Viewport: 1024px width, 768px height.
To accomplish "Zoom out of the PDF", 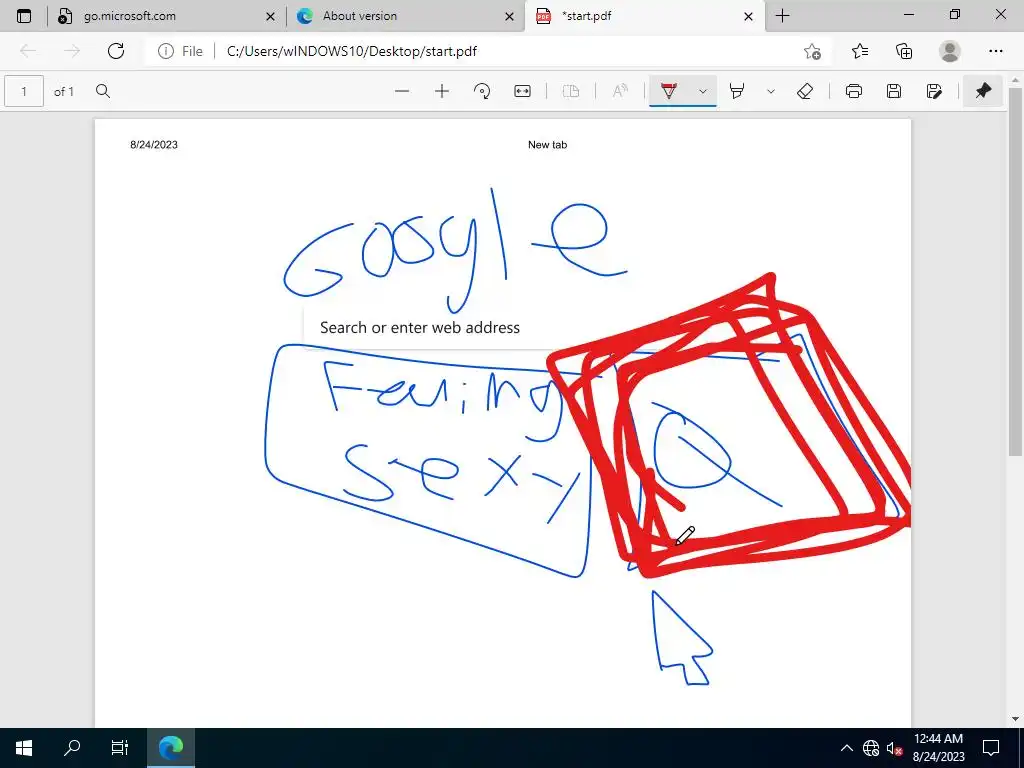I will click(x=402, y=91).
